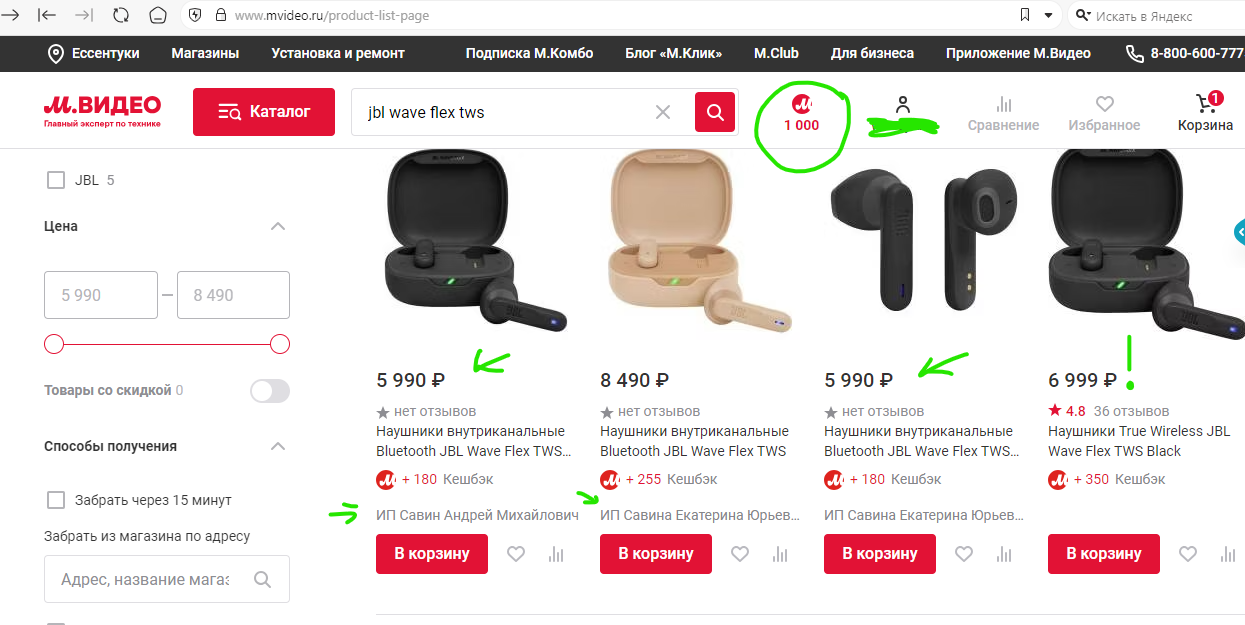
Task: Click the user profile icon
Action: pos(903,104)
